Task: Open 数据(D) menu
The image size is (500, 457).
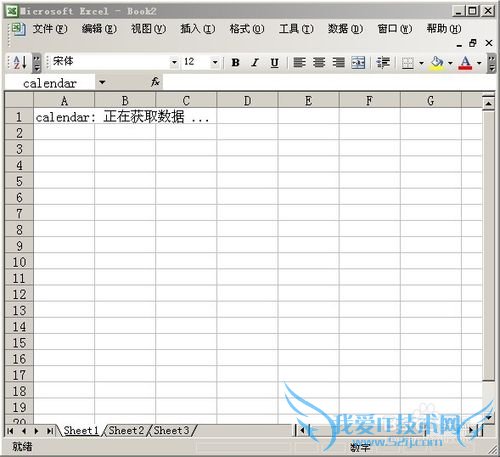Action: (x=345, y=29)
